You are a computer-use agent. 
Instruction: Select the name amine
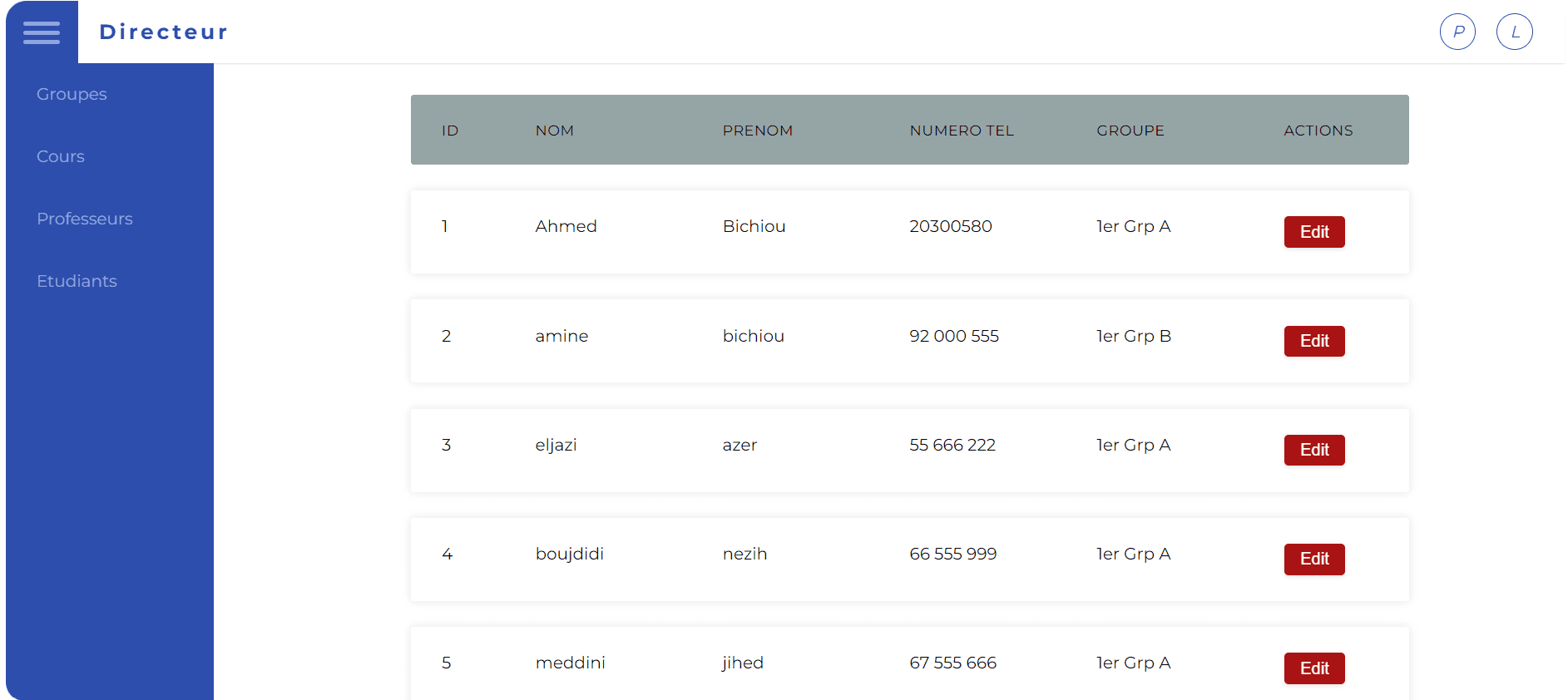click(x=562, y=336)
